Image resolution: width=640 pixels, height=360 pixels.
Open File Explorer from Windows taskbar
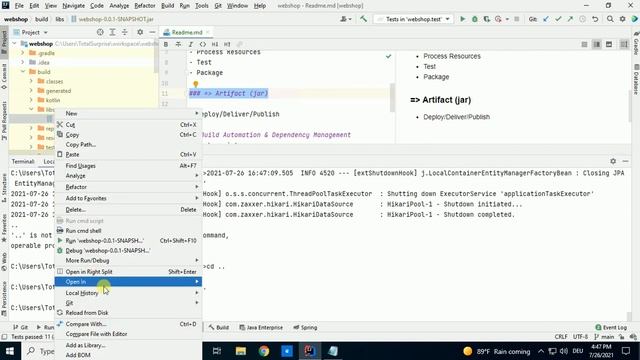tap(240, 351)
